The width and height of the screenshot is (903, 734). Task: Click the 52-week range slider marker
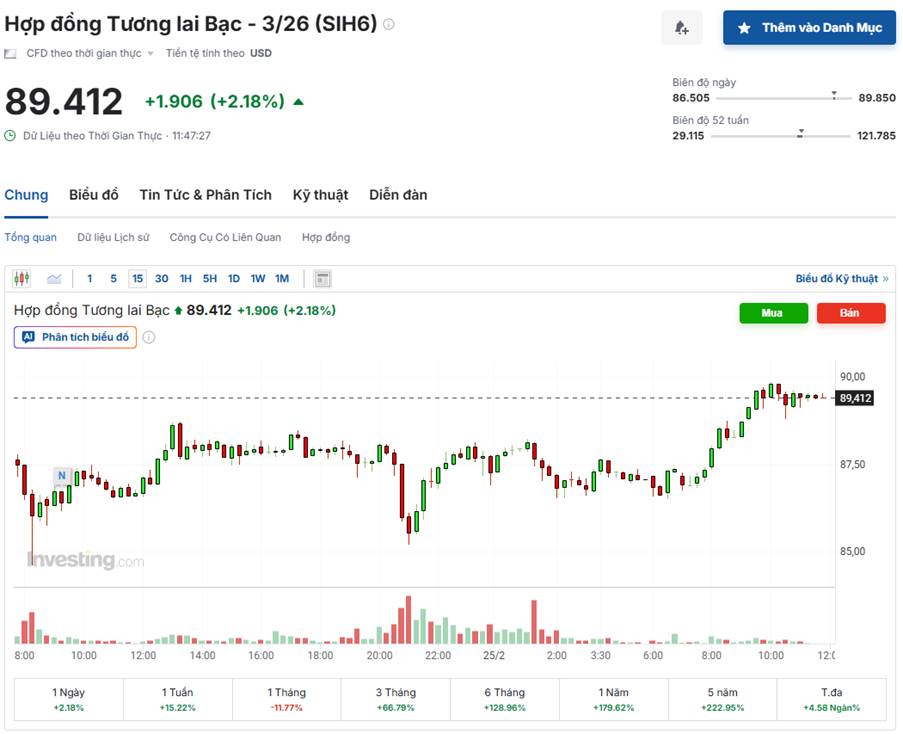coord(800,134)
